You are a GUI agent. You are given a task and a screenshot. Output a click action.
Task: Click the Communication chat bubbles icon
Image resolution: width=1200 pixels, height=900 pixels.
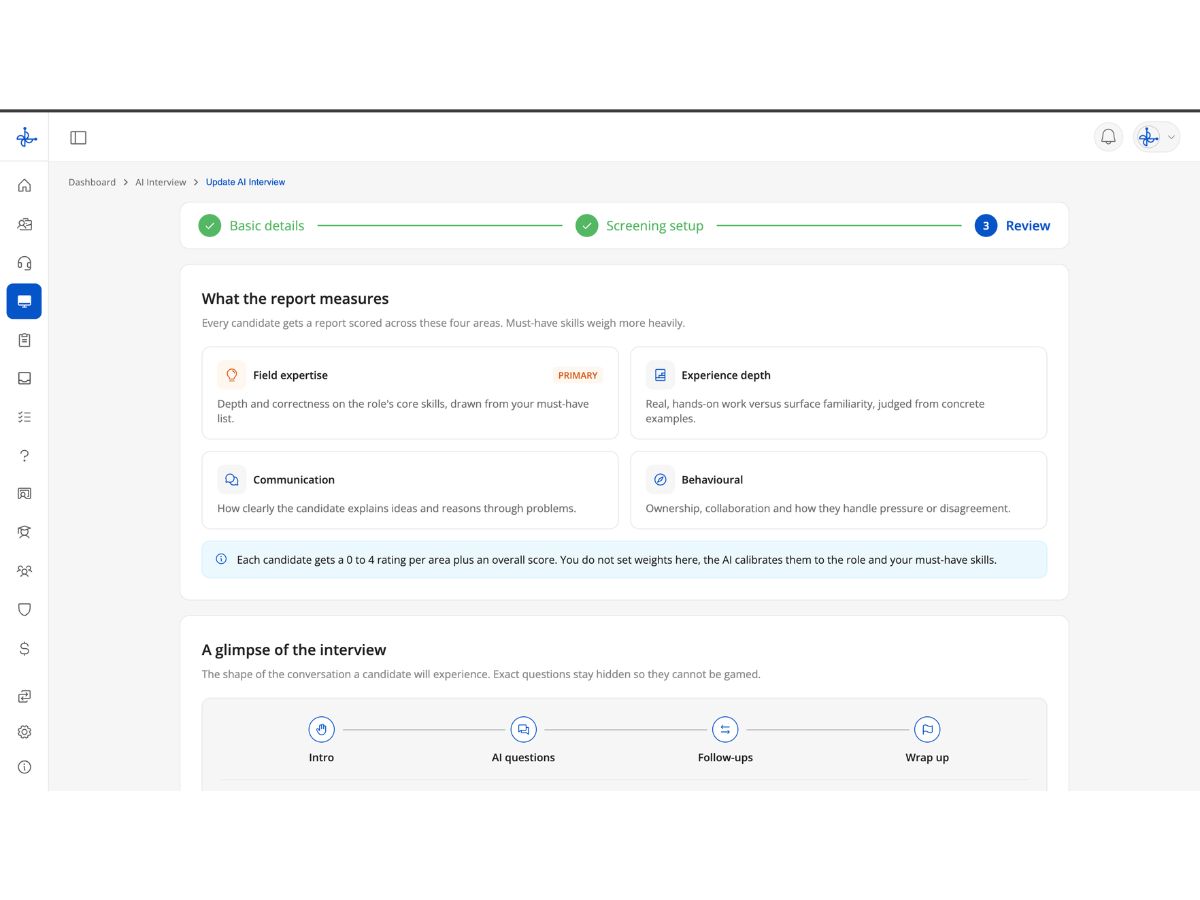pos(232,480)
